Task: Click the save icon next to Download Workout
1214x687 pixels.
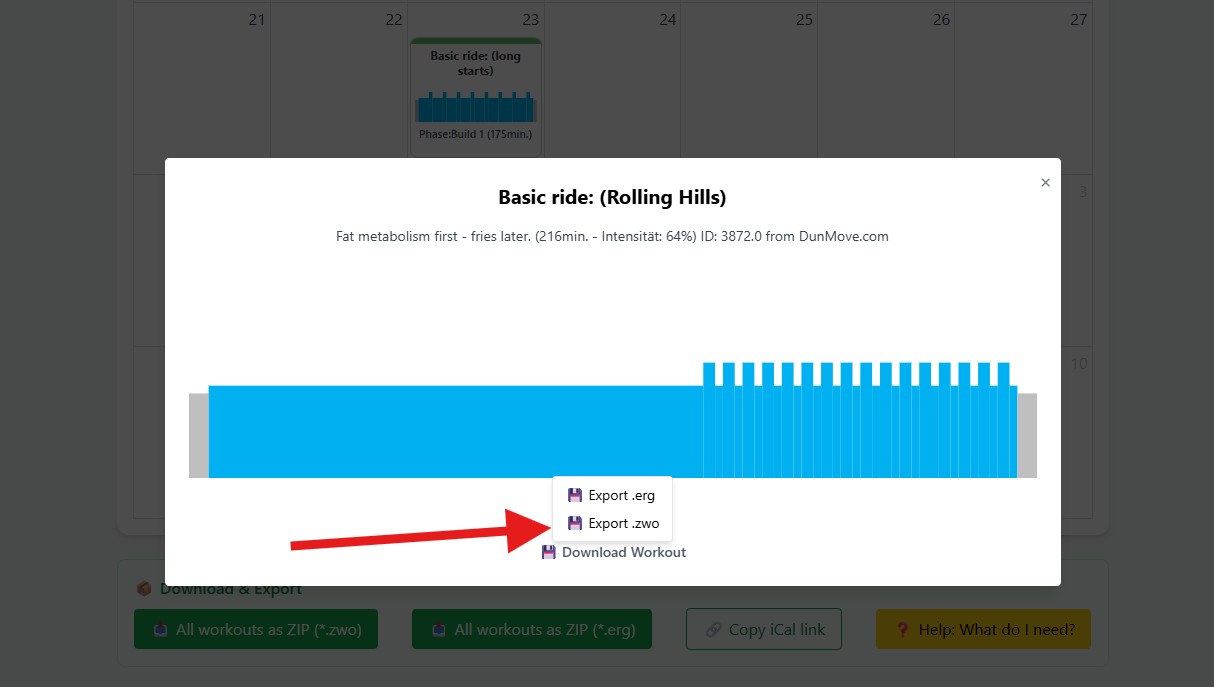Action: click(549, 552)
